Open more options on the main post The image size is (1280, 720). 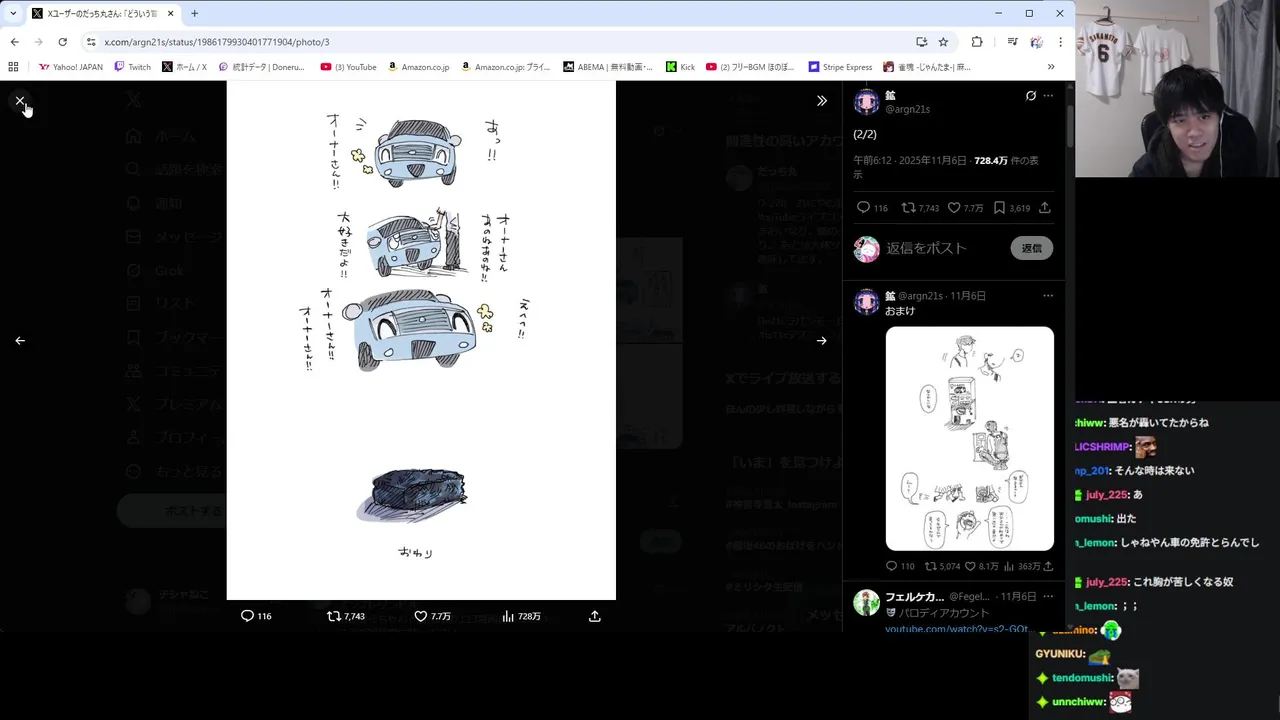click(1048, 96)
